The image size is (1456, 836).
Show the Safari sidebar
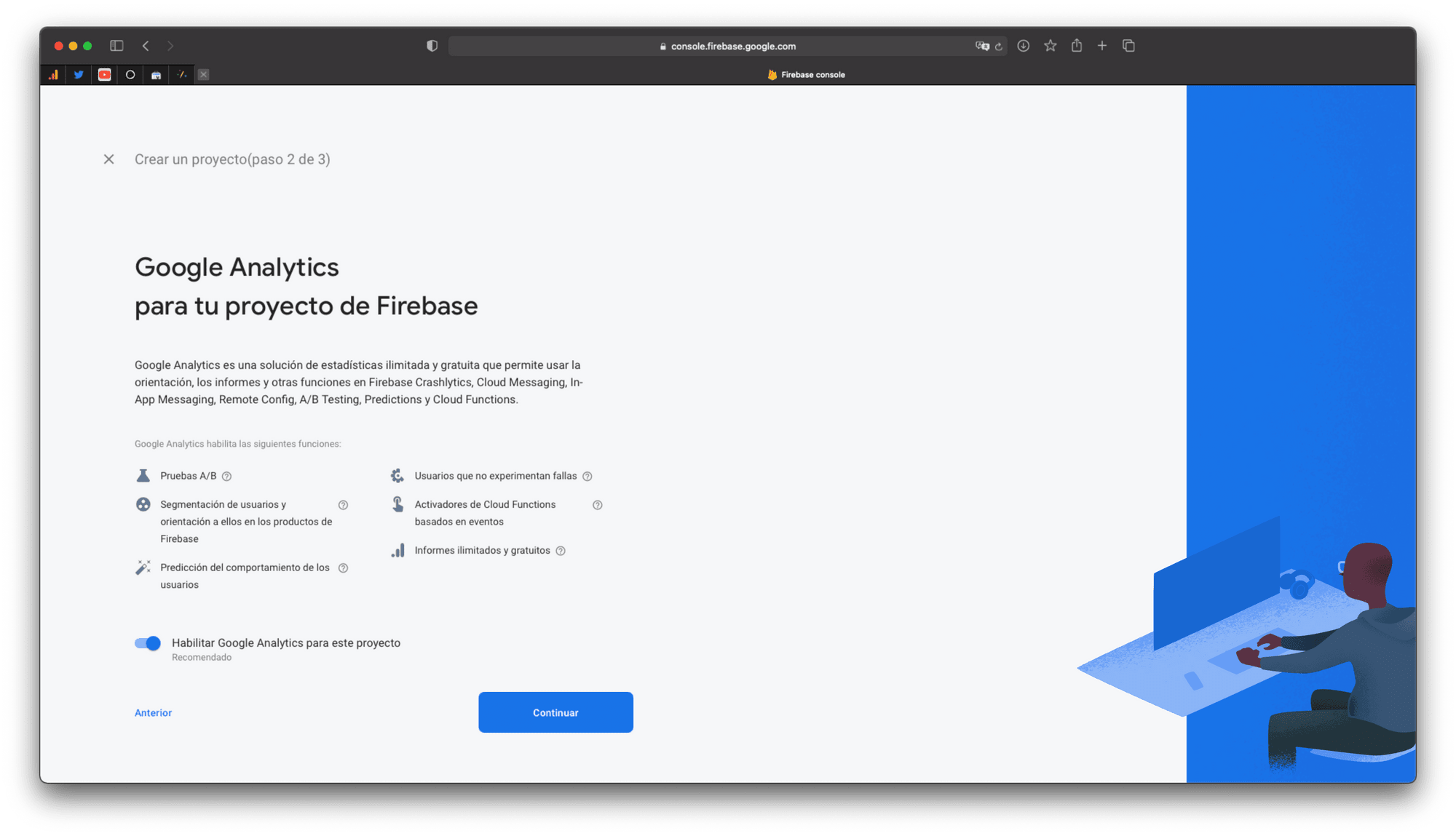click(116, 46)
